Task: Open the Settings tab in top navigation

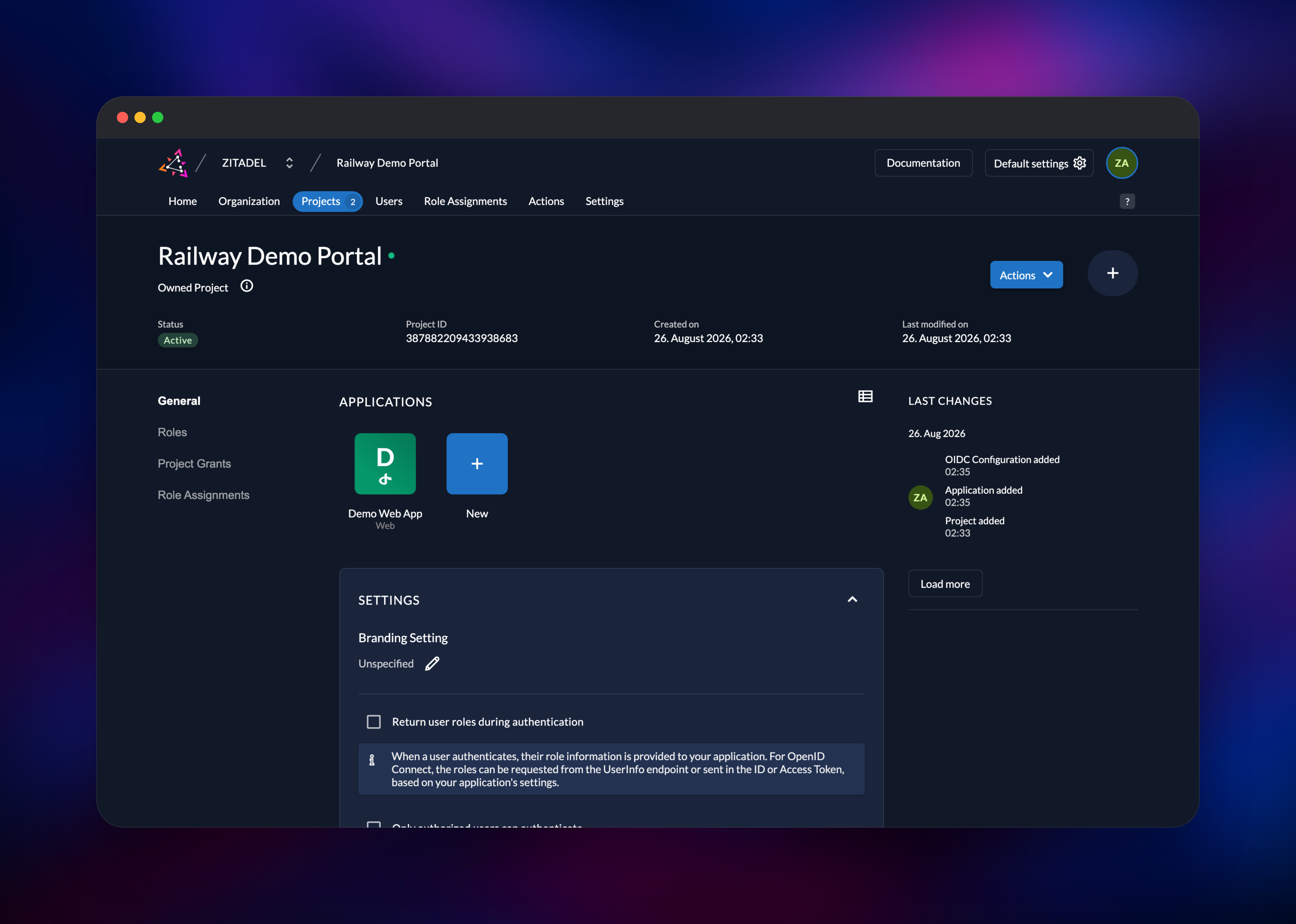Action: point(605,201)
